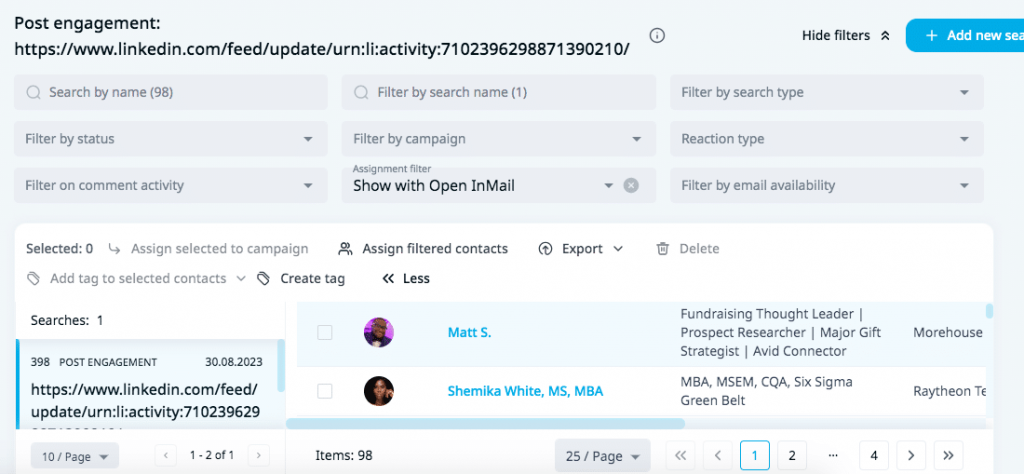1024x474 pixels.
Task: Open Matt S. contact link
Action: pyautogui.click(x=469, y=332)
